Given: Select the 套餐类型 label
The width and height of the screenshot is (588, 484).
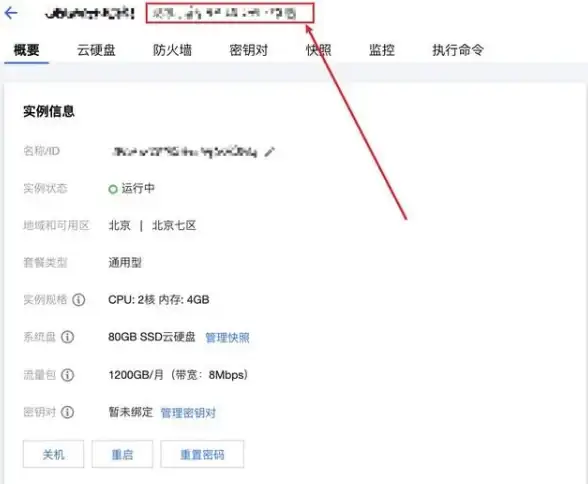Looking at the screenshot, I should coord(45,262).
